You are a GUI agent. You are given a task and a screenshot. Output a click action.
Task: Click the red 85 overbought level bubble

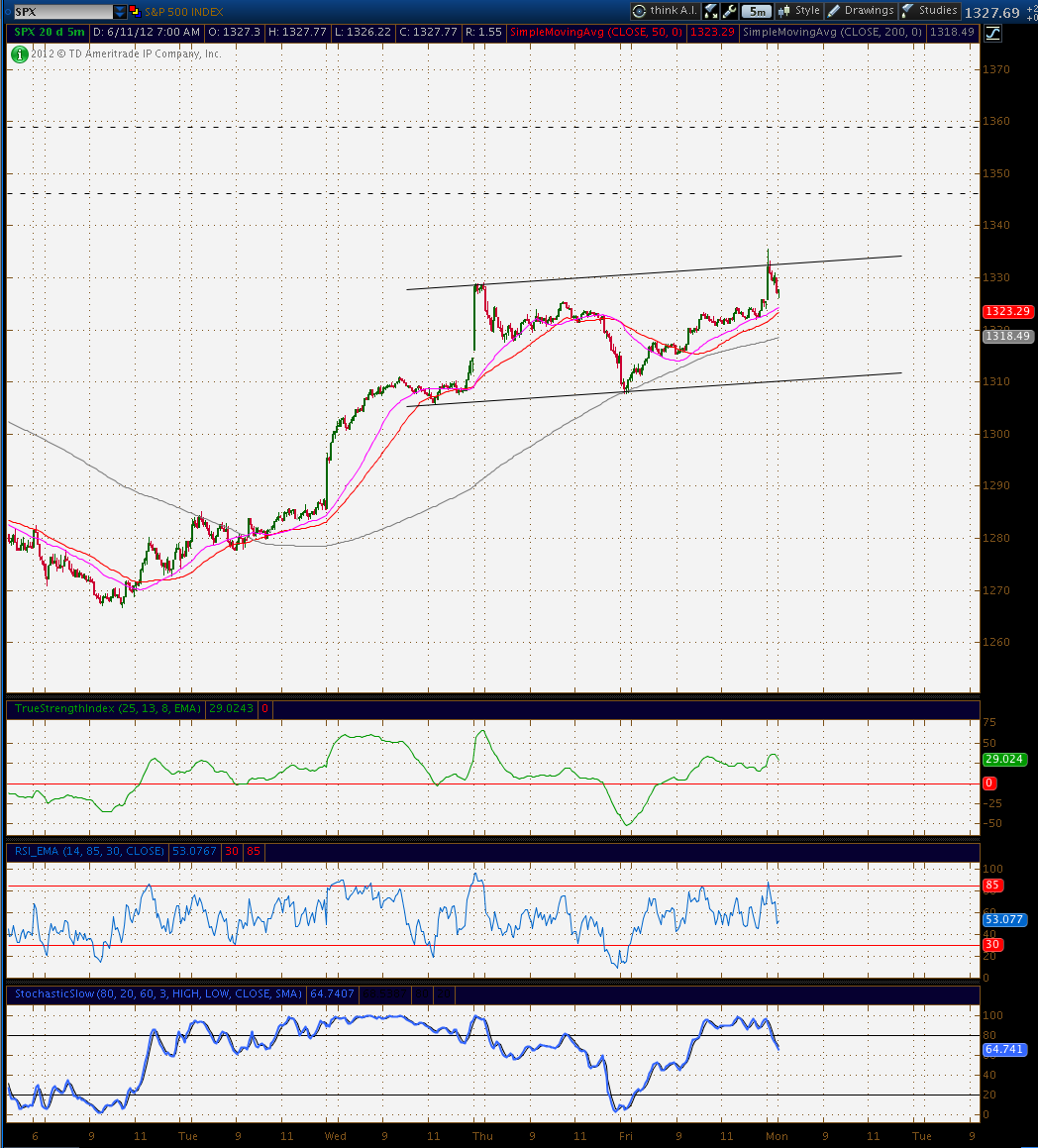click(x=991, y=886)
